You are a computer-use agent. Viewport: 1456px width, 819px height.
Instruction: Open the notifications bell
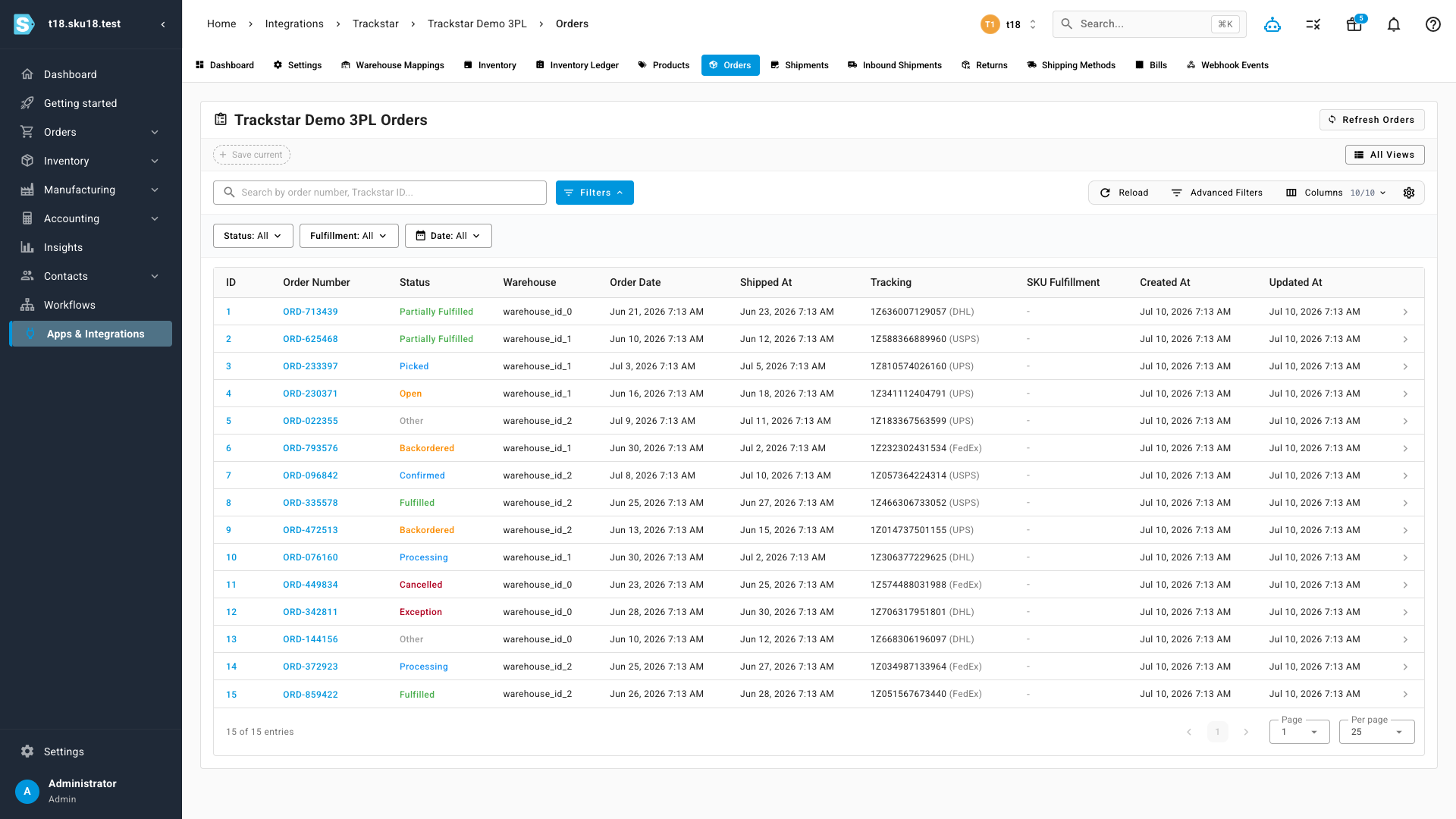[x=1394, y=24]
